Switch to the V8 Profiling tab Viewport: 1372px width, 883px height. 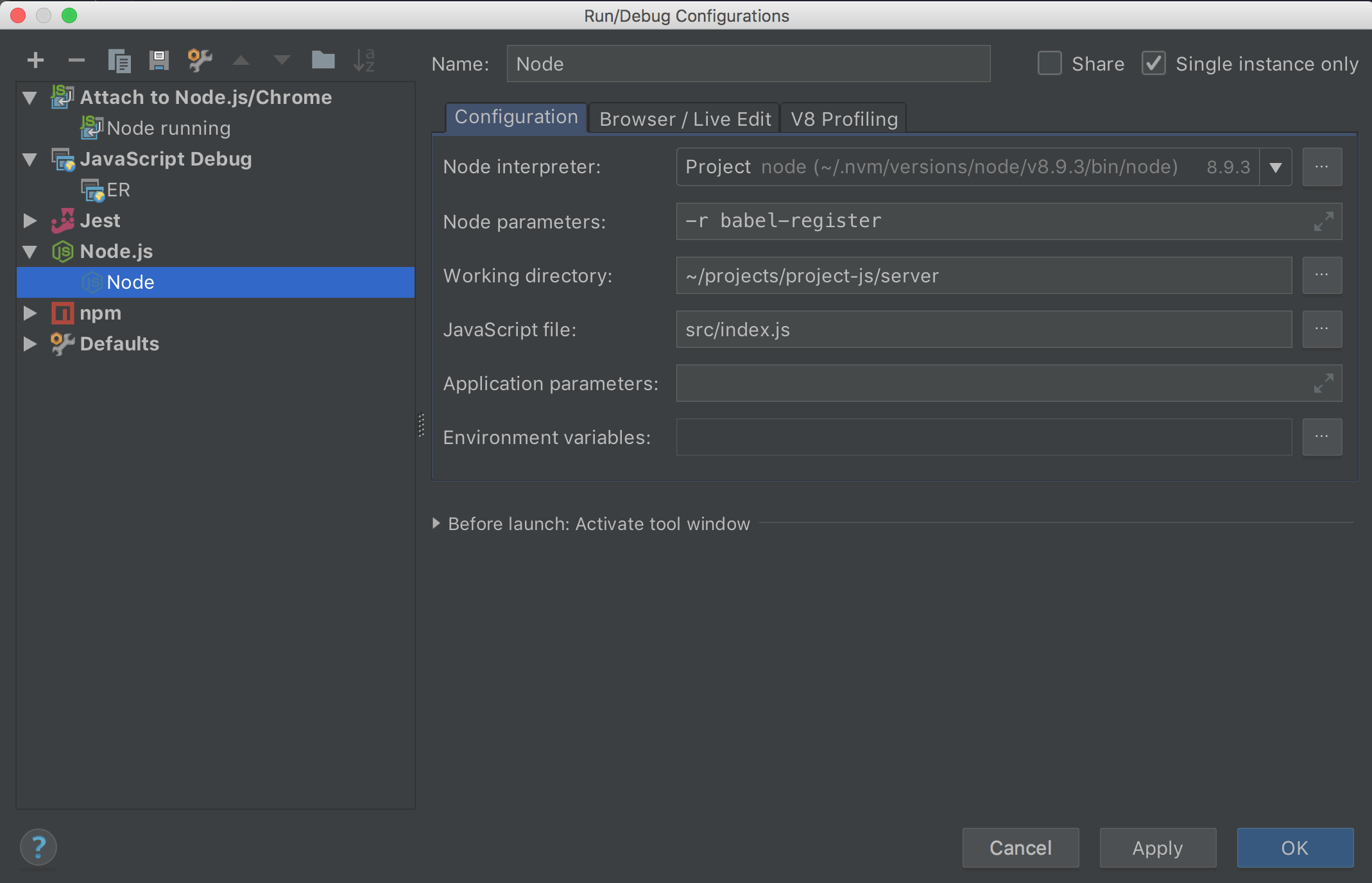(x=843, y=117)
